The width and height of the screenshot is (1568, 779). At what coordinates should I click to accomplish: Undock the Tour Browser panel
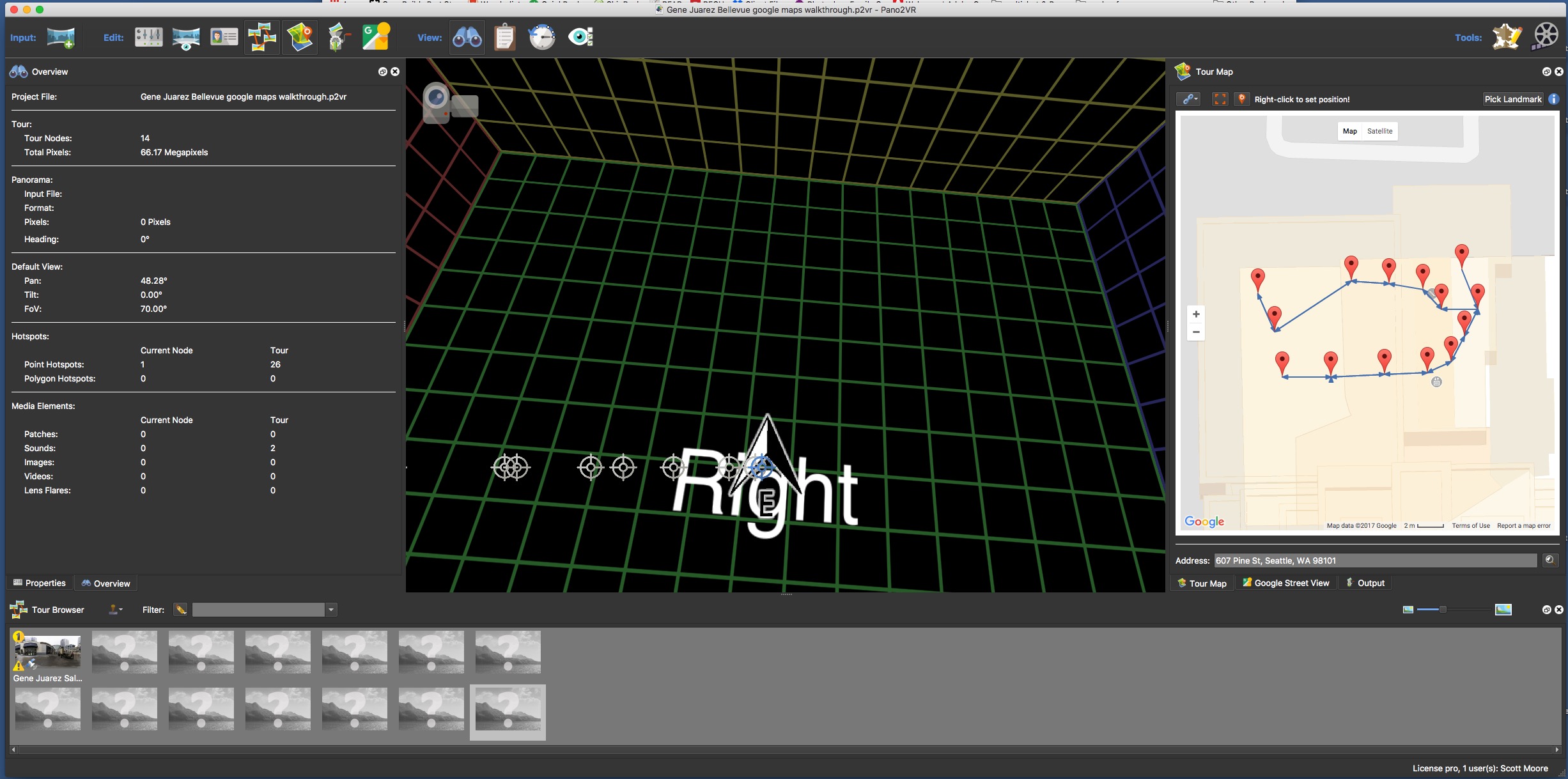(1546, 610)
